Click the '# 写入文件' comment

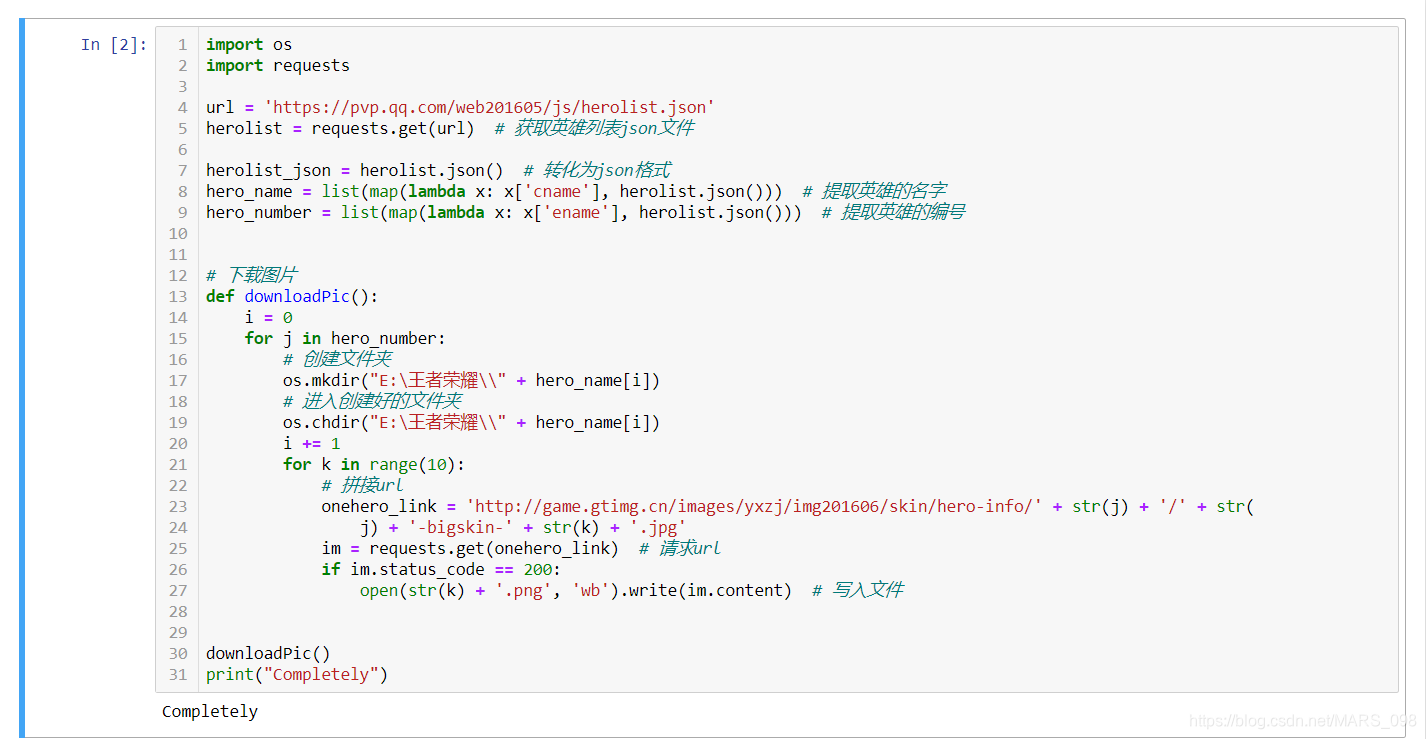point(857,590)
